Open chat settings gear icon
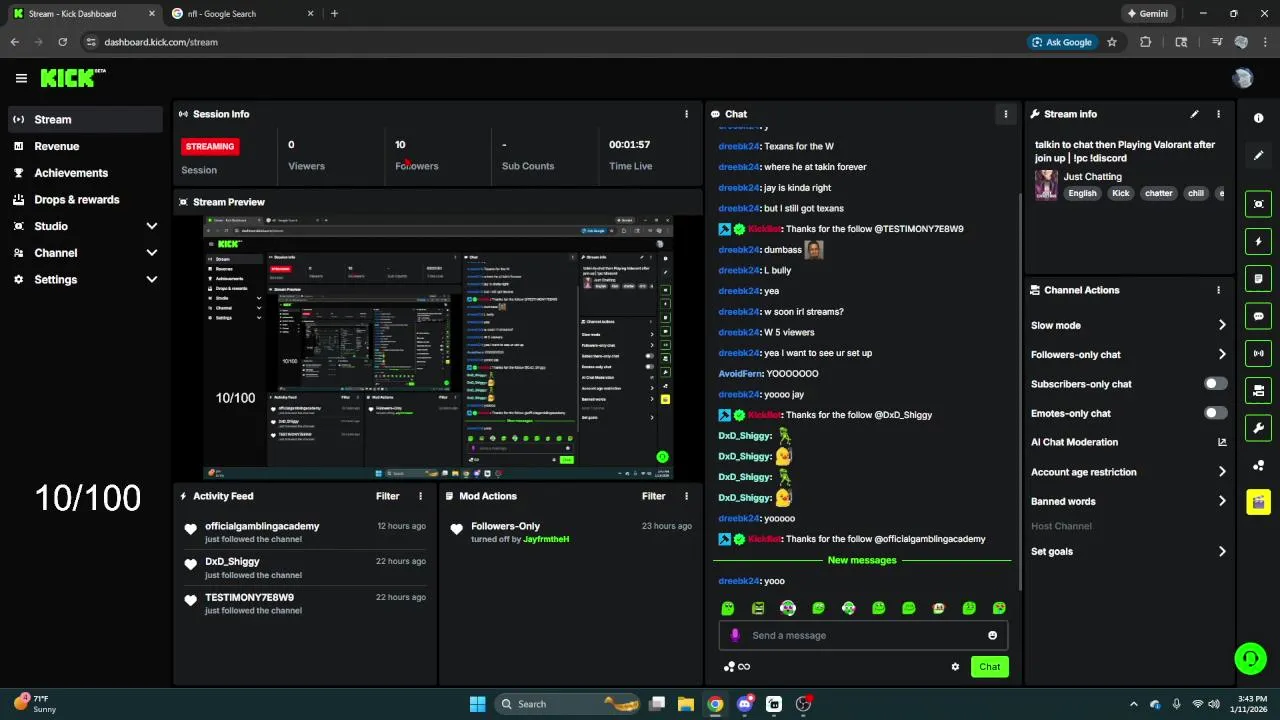The width and height of the screenshot is (1280, 720). (x=955, y=667)
